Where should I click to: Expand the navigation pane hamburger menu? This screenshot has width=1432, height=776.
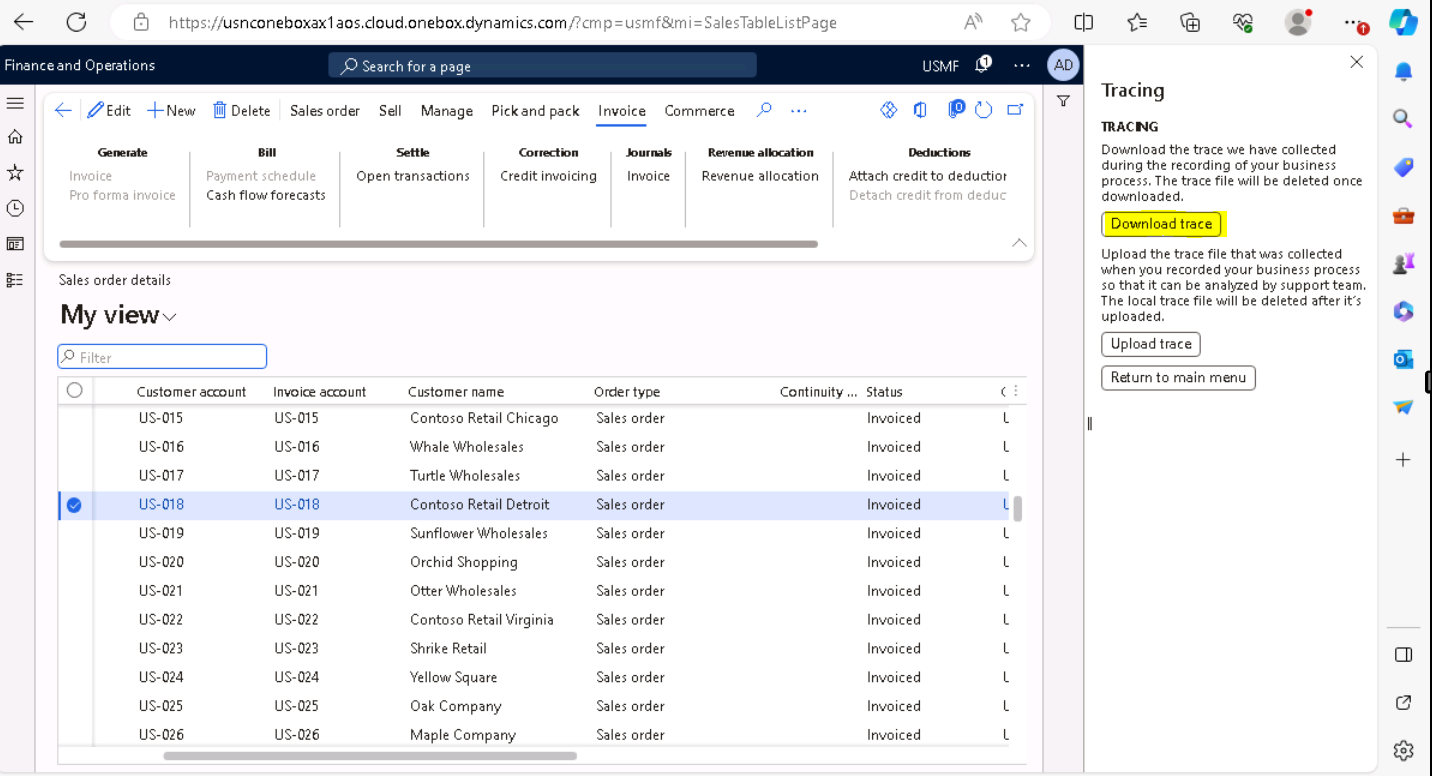[x=15, y=103]
